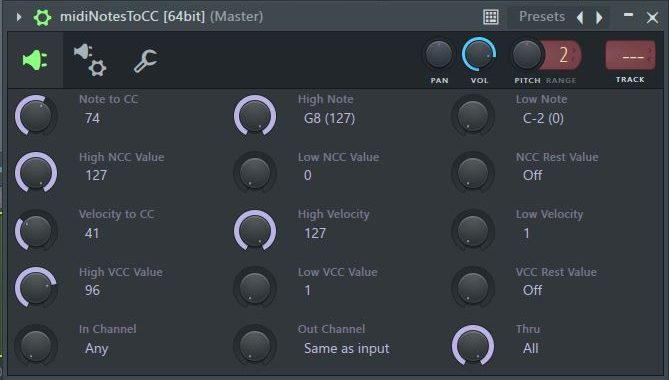Viewport: 669px width, 380px height.
Task: Open the grid preset browser icon
Action: (x=491, y=17)
